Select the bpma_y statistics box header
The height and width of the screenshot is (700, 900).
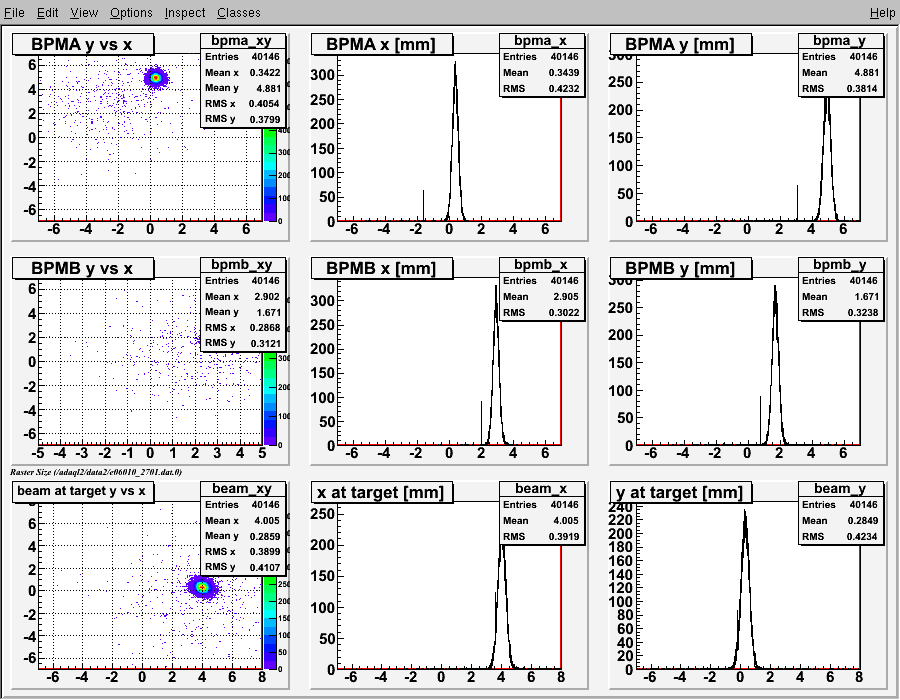click(x=840, y=41)
